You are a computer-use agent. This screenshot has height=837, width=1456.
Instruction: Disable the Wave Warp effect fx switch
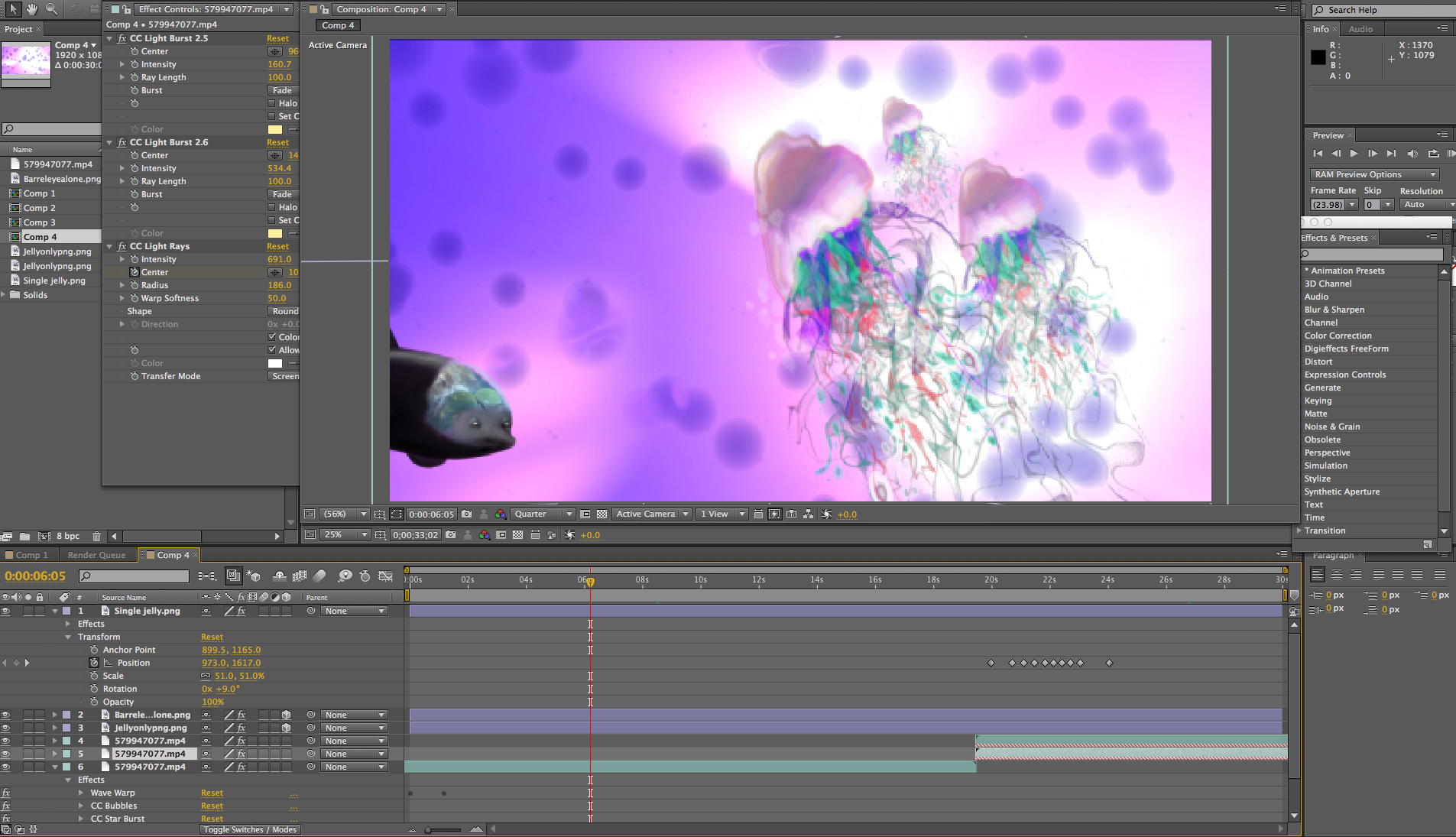pos(6,793)
